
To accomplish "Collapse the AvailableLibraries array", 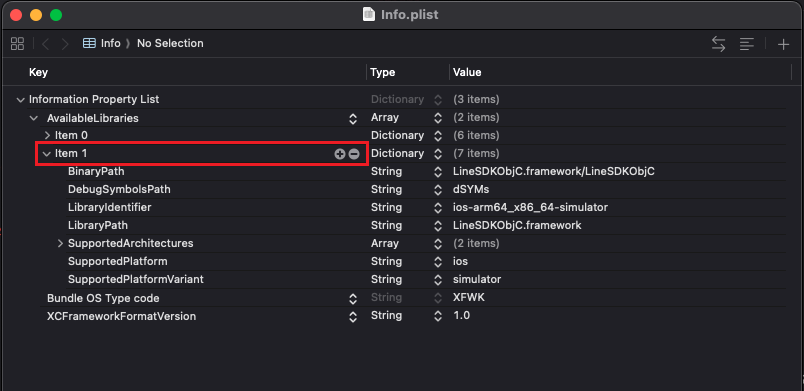I will pyautogui.click(x=34, y=118).
